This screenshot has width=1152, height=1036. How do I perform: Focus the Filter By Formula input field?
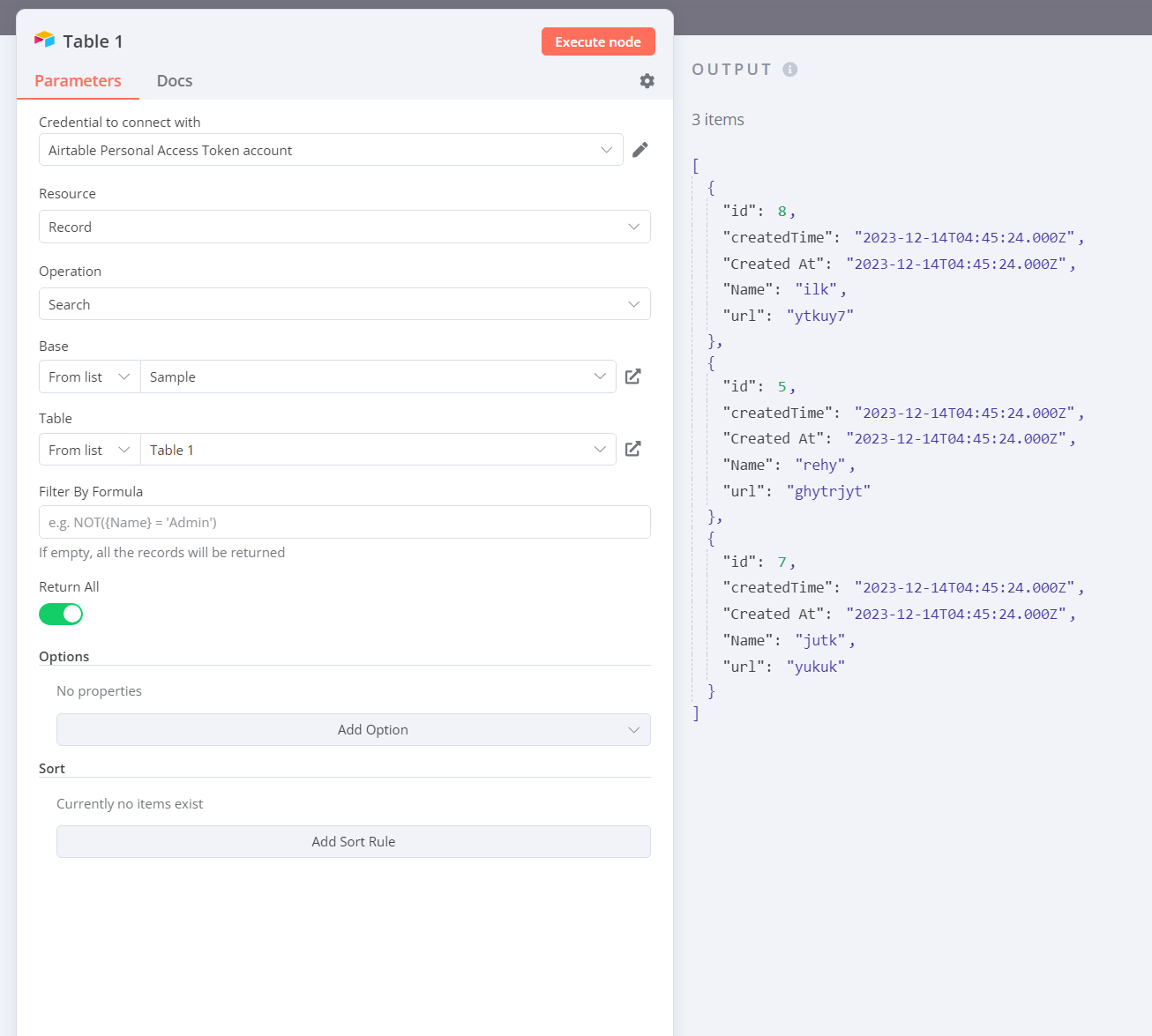pos(345,522)
